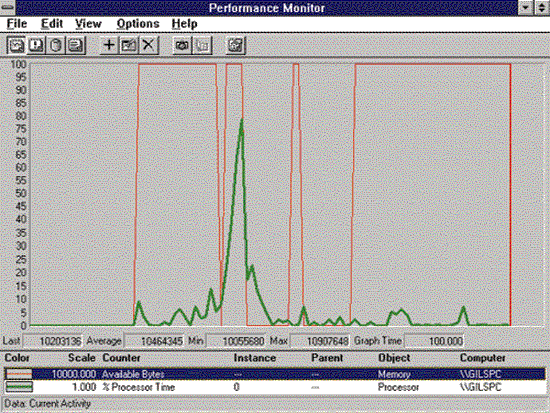This screenshot has height=413, width=550.
Task: Open the window control menu box
Action: pyautogui.click(x=7, y=7)
